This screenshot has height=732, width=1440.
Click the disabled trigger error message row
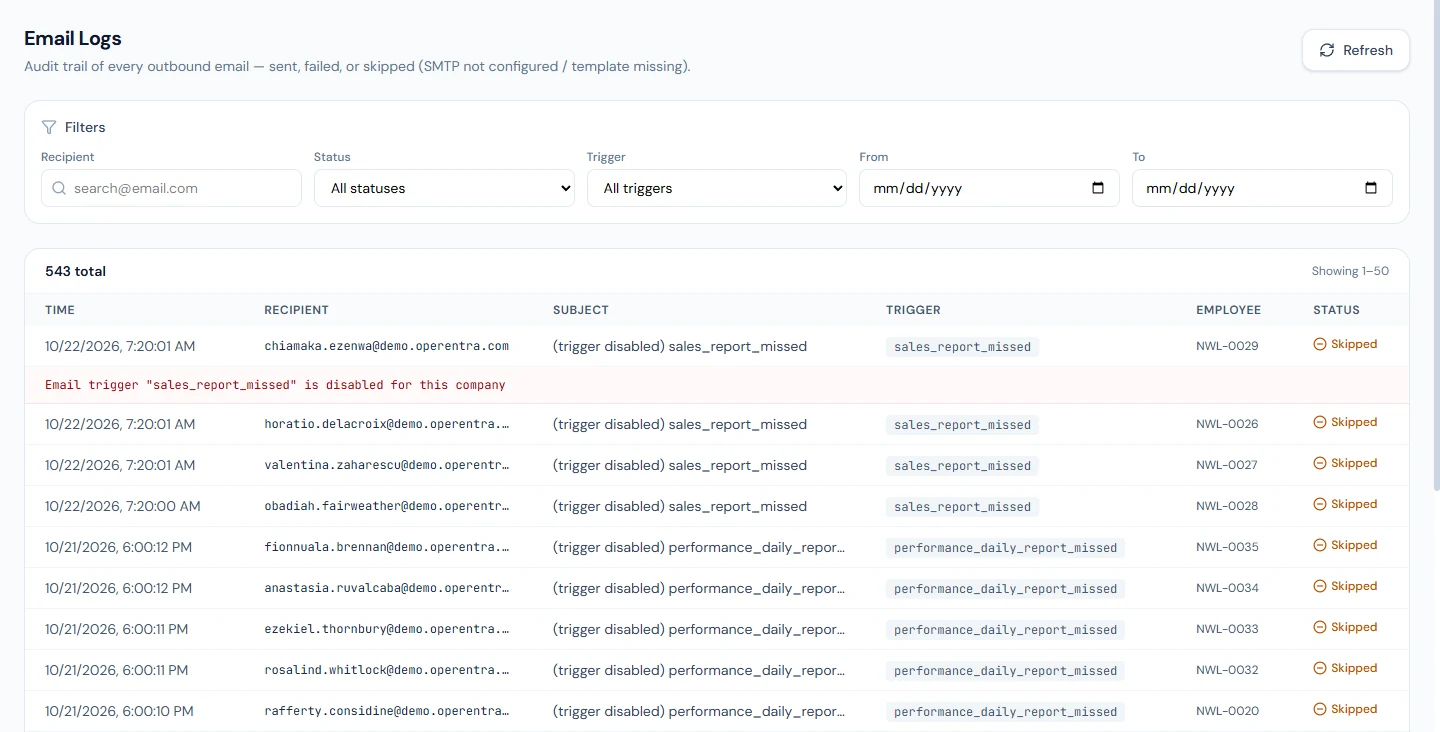[717, 385]
